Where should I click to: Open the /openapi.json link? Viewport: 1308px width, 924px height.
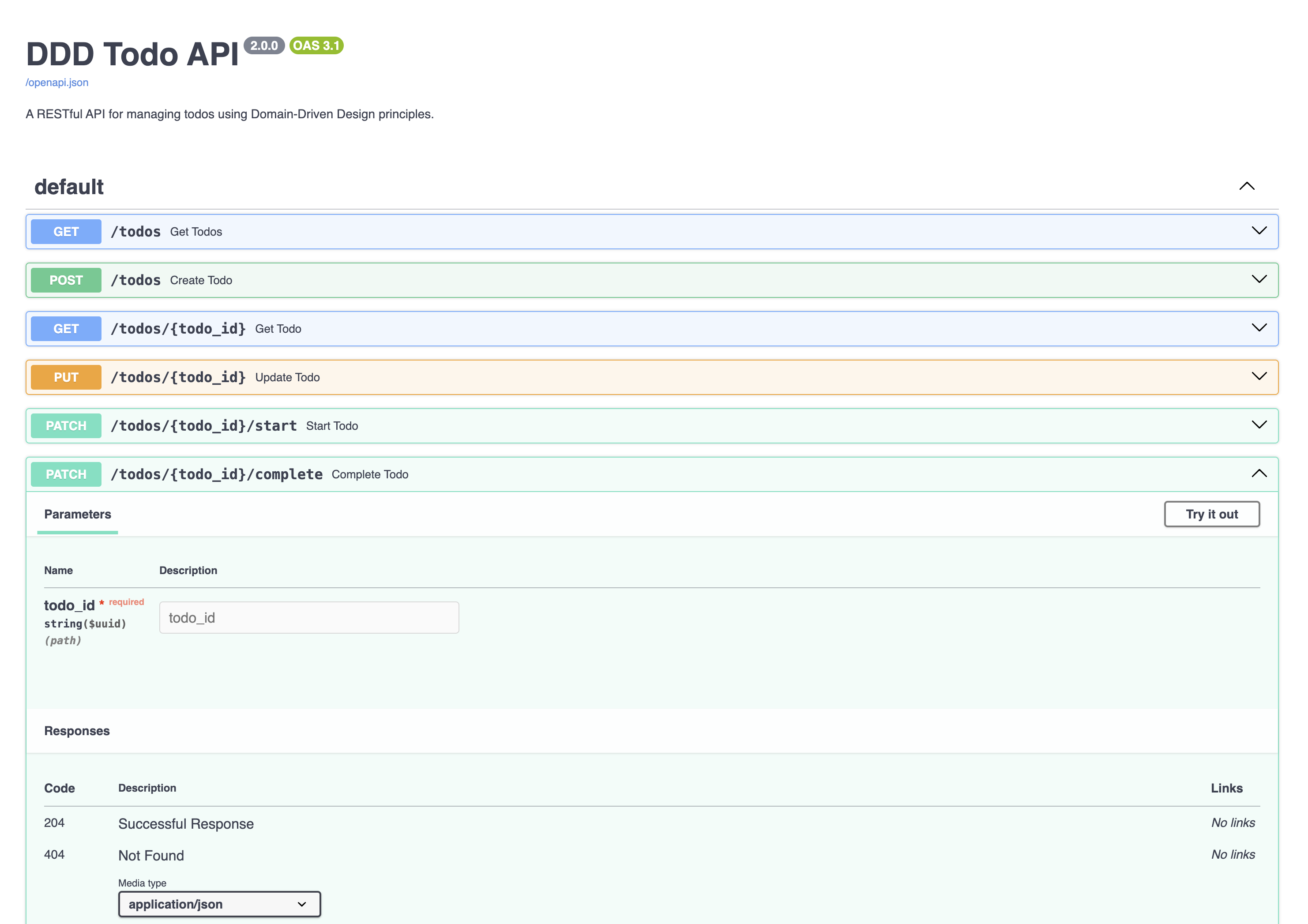(x=57, y=83)
